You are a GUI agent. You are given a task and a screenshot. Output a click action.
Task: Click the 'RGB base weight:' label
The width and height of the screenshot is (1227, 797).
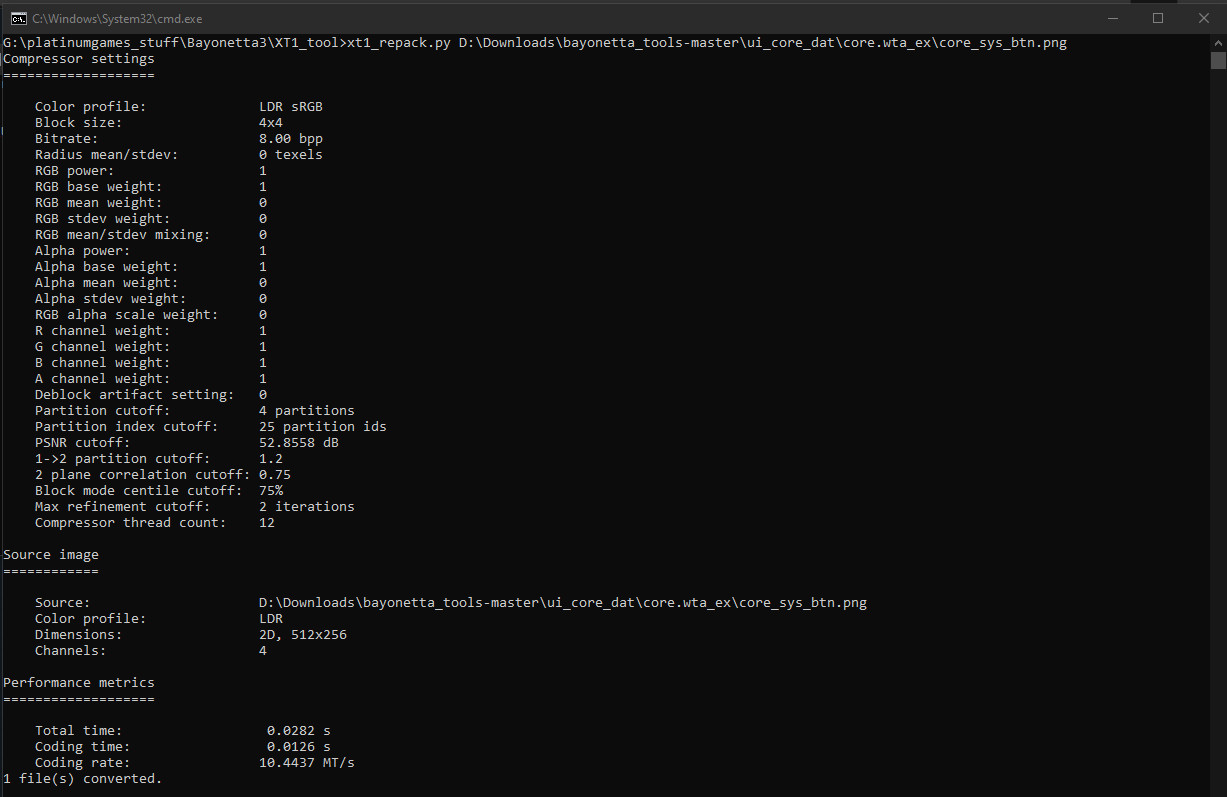point(99,187)
